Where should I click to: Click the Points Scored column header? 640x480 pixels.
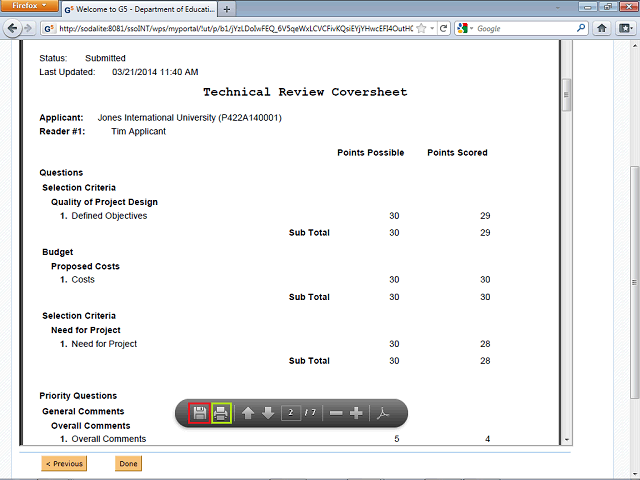(457, 153)
